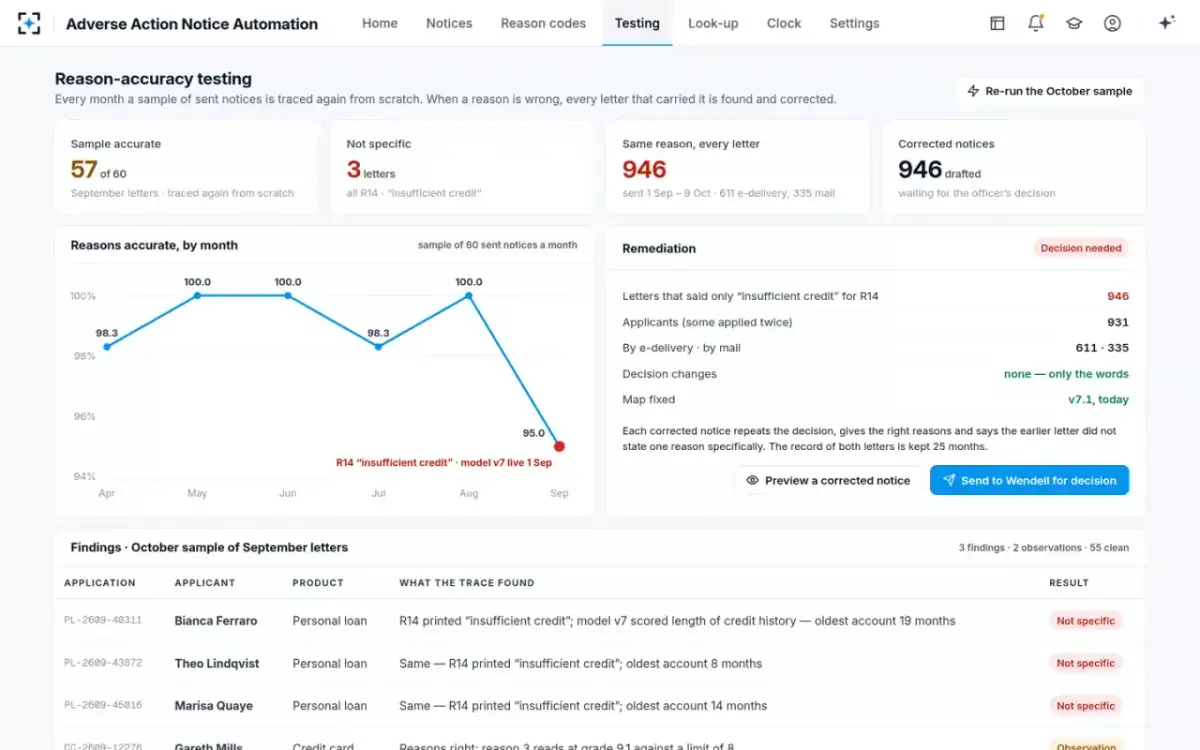Click the app logo icon

pyautogui.click(x=29, y=23)
